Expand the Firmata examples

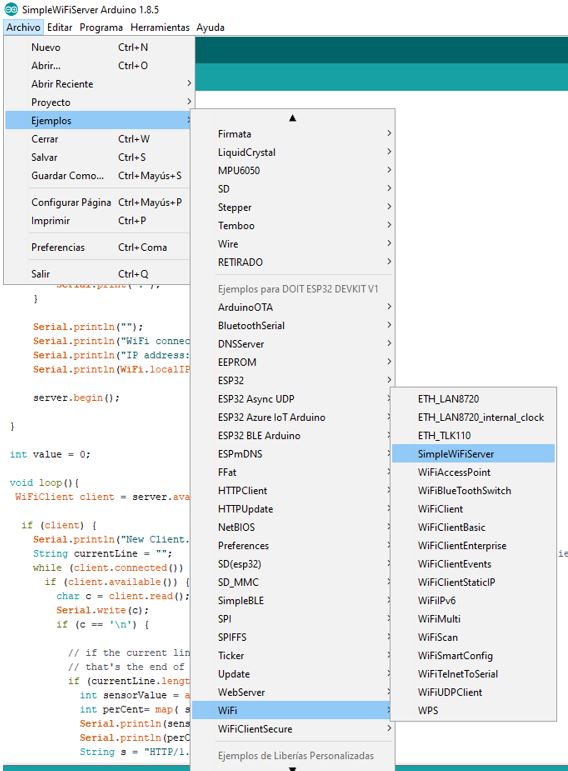[293, 134]
